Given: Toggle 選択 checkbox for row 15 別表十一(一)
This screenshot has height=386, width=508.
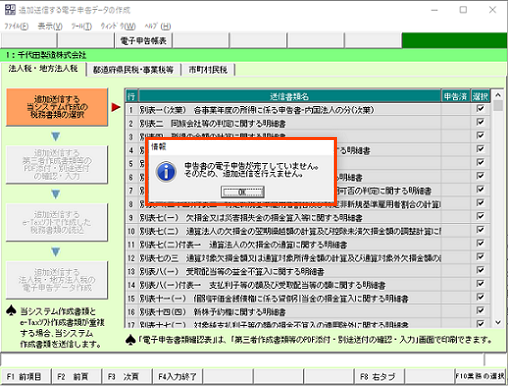Looking at the screenshot, I should 480,297.
